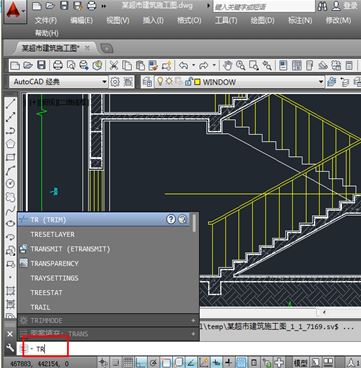
Task: Click the Cut scissors icon
Action: tap(114, 65)
